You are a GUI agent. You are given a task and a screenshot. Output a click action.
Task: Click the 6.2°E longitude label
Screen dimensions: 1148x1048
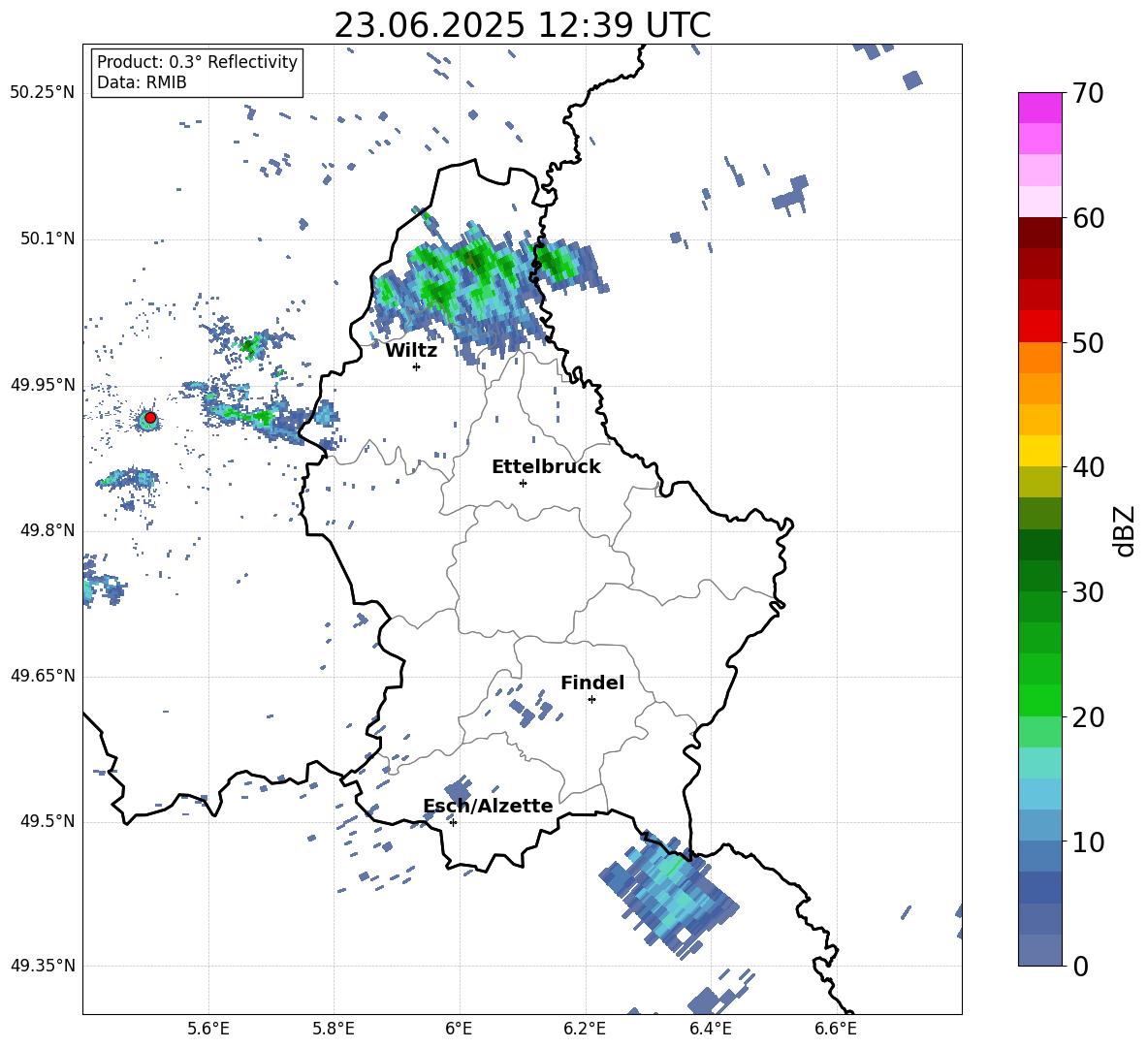[x=585, y=1029]
